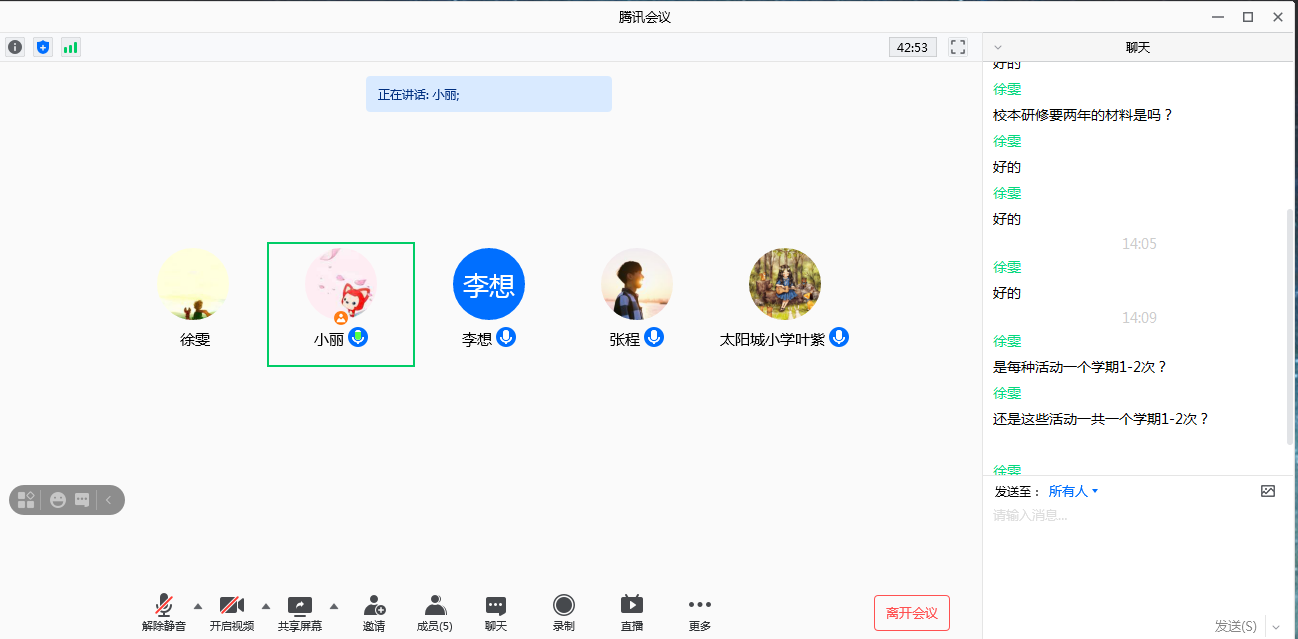Select 张程's avatar
The width and height of the screenshot is (1298, 639).
[x=637, y=284]
